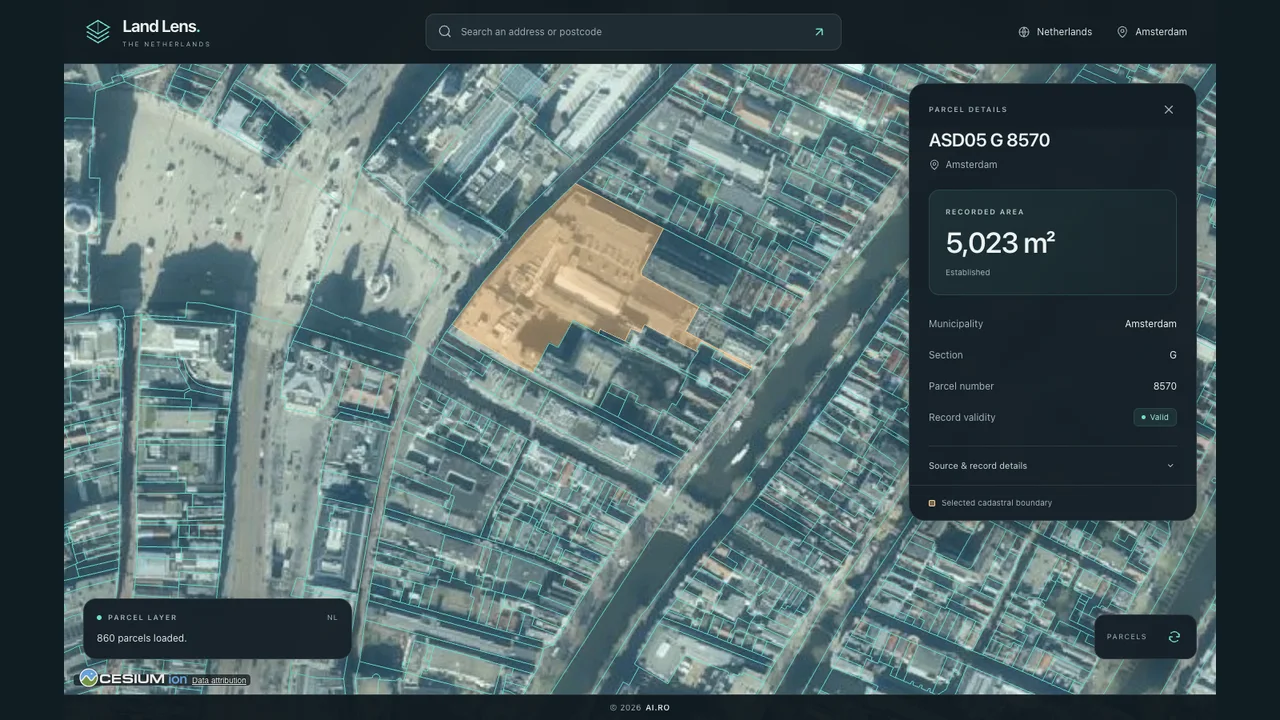The height and width of the screenshot is (720, 1280).
Task: Click the Section value G
Action: (x=1173, y=355)
